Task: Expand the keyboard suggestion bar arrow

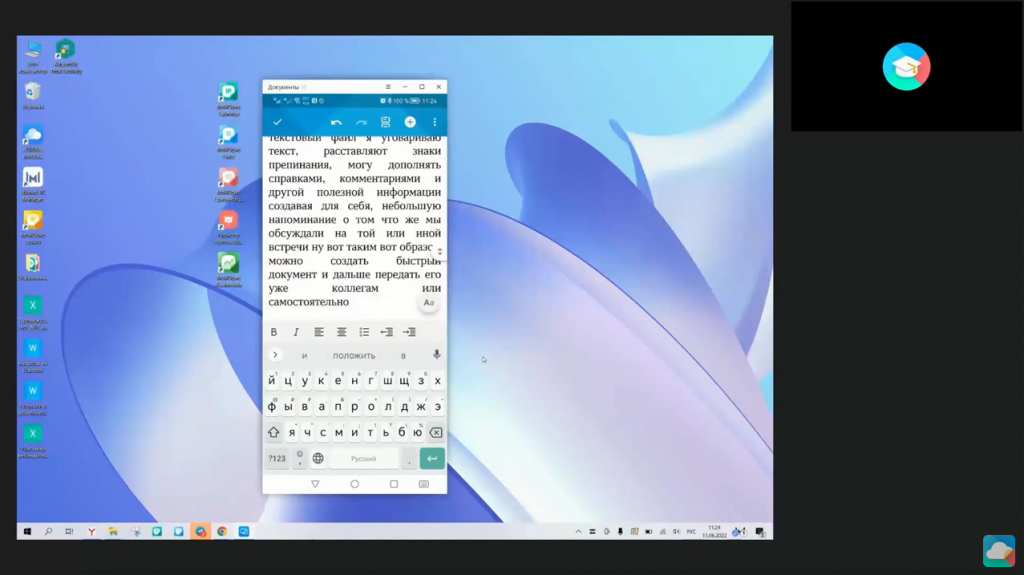Action: click(x=275, y=355)
